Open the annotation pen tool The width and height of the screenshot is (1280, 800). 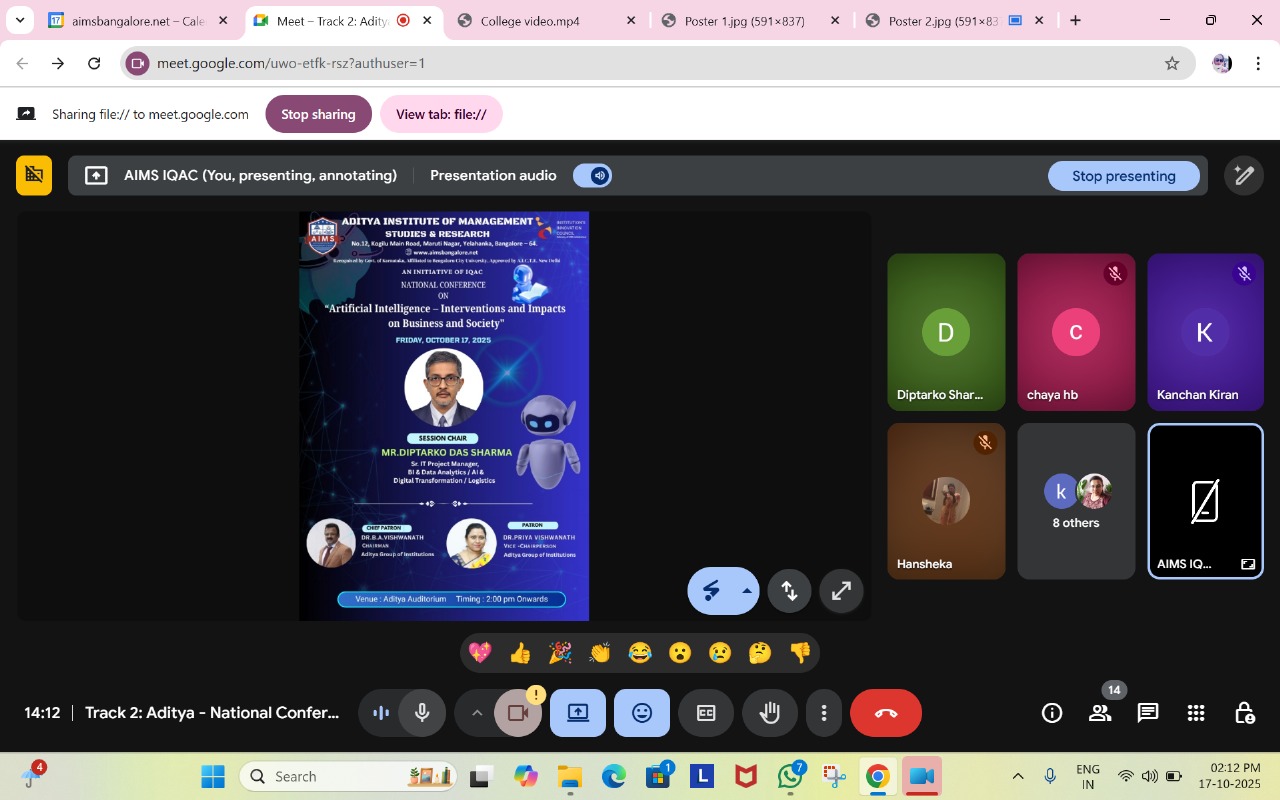(1244, 176)
